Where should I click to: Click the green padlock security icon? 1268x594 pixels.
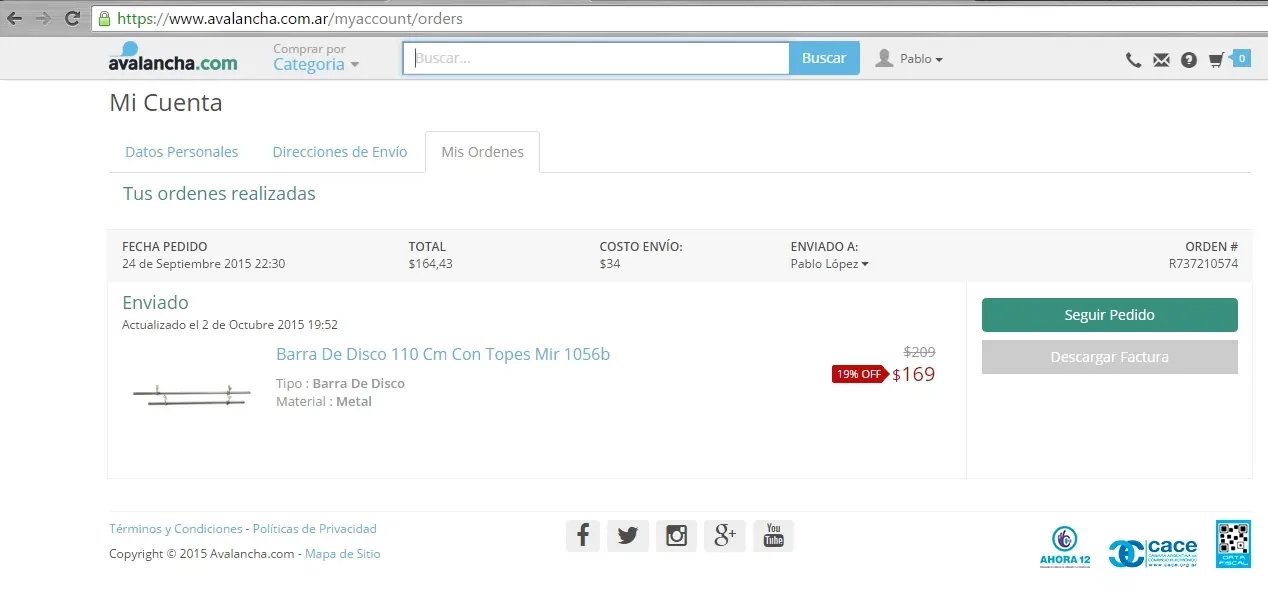(x=105, y=18)
